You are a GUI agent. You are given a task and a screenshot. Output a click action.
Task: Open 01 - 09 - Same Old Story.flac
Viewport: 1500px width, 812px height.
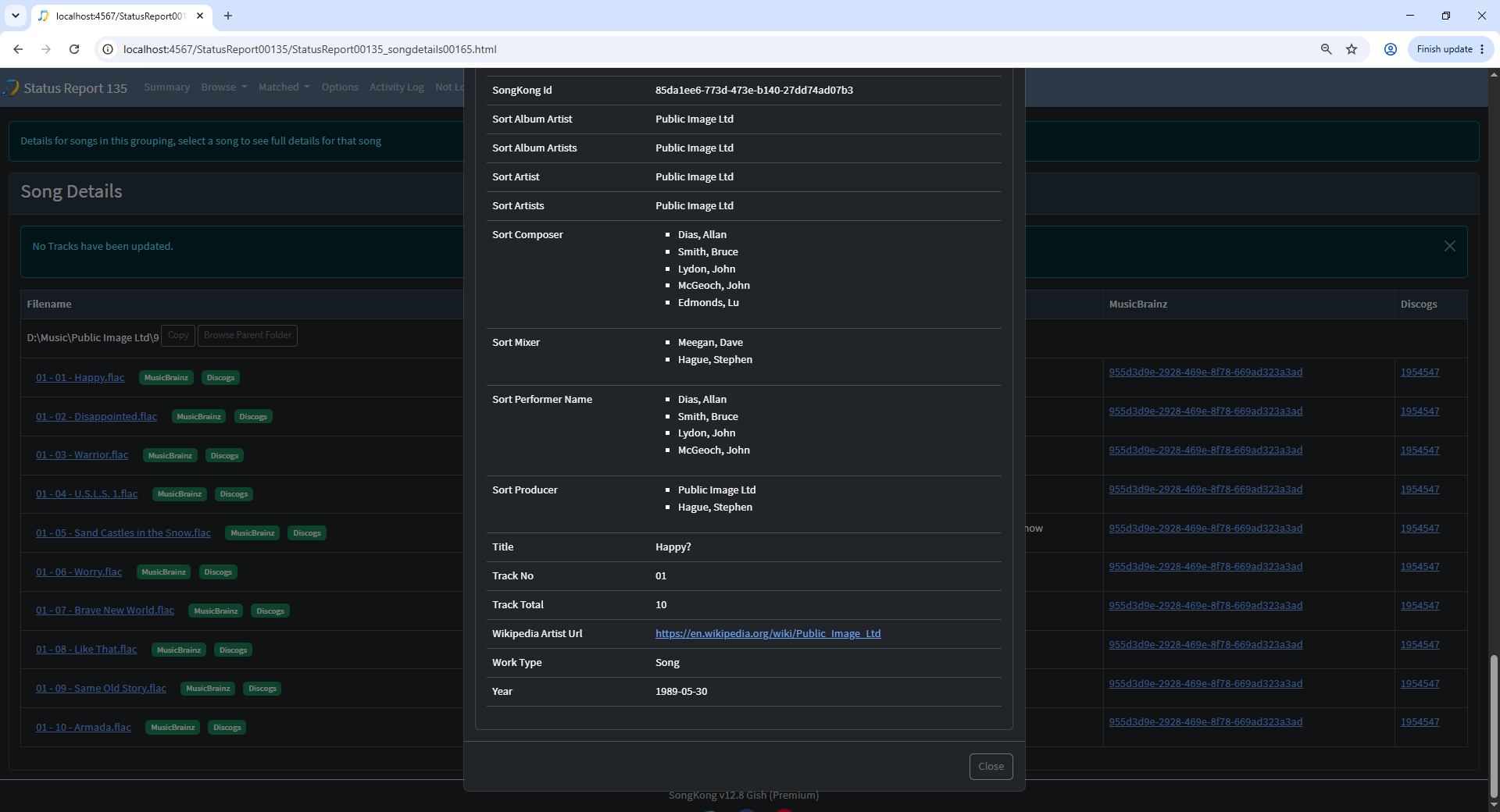pos(102,689)
